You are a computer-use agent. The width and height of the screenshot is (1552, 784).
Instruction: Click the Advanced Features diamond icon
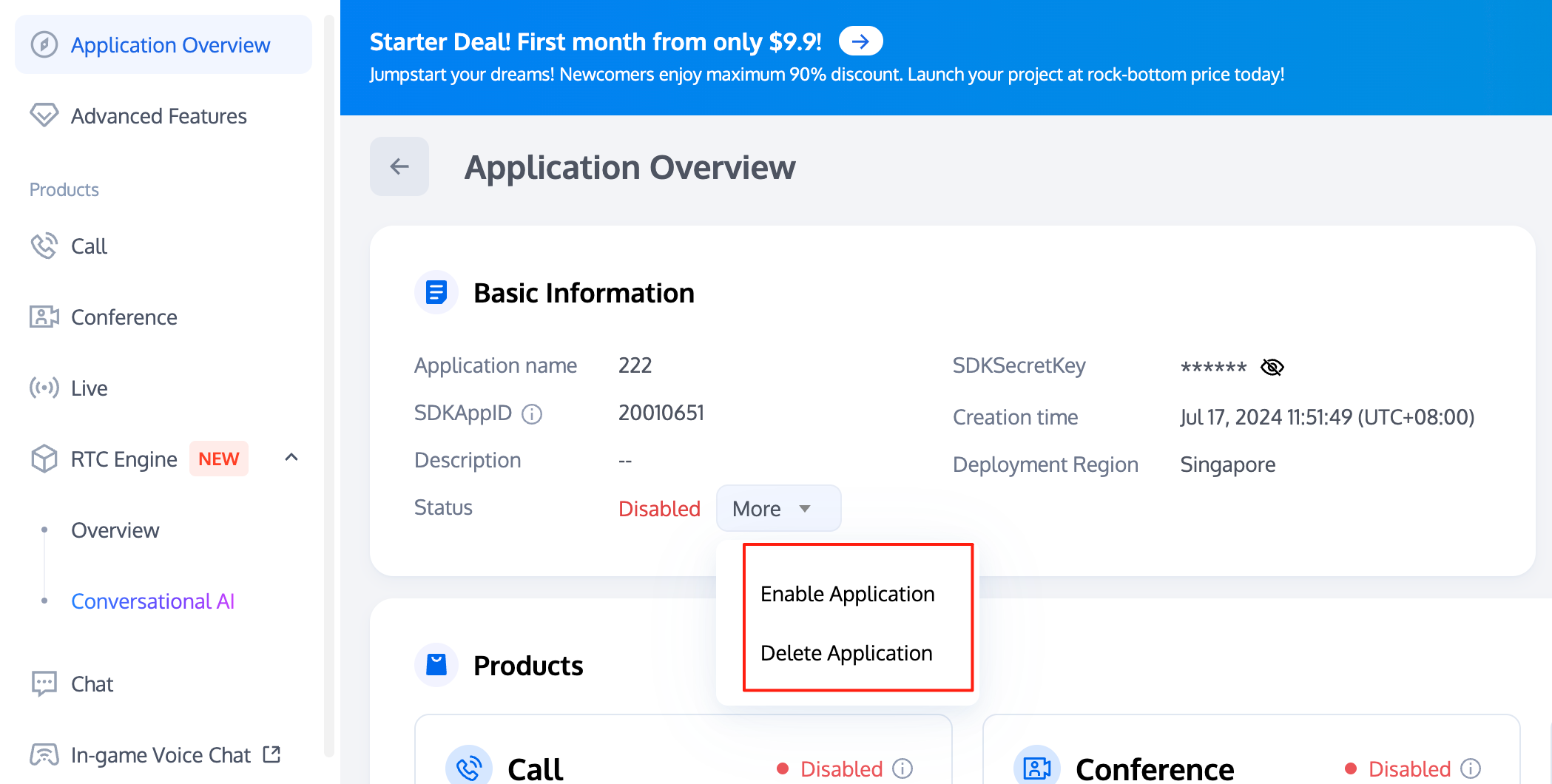pyautogui.click(x=44, y=115)
